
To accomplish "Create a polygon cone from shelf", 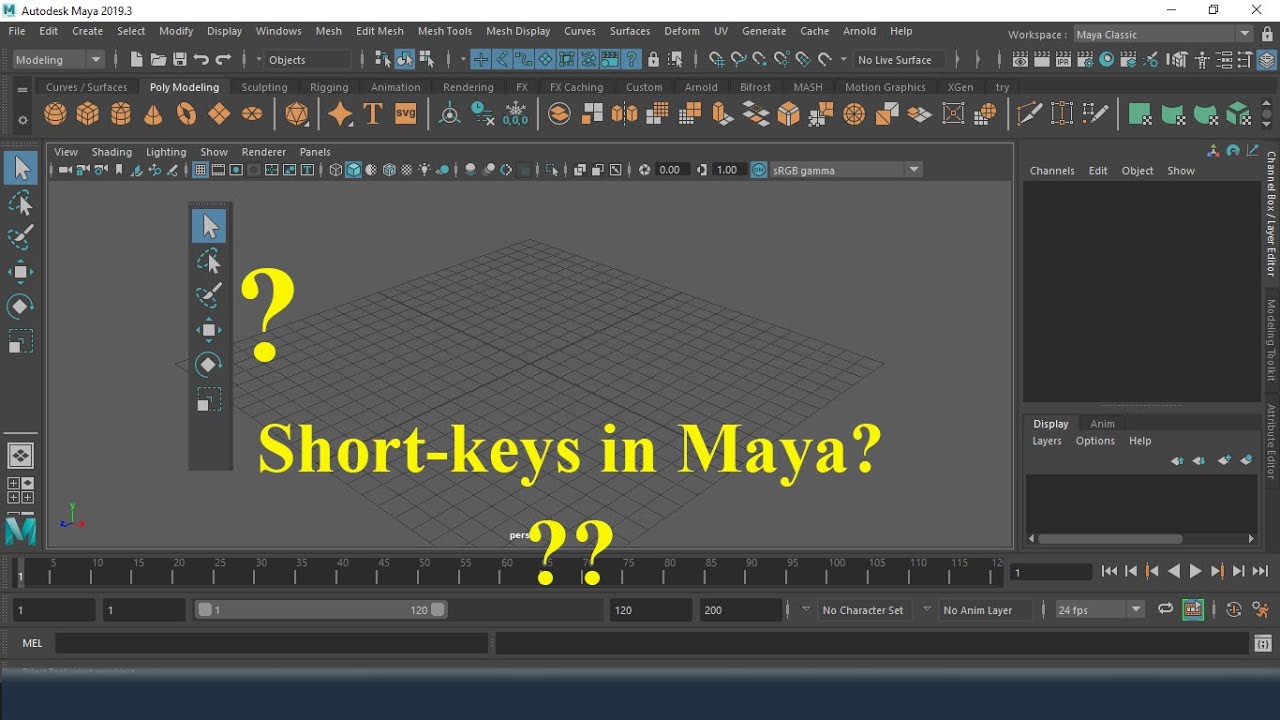I will pyautogui.click(x=153, y=114).
